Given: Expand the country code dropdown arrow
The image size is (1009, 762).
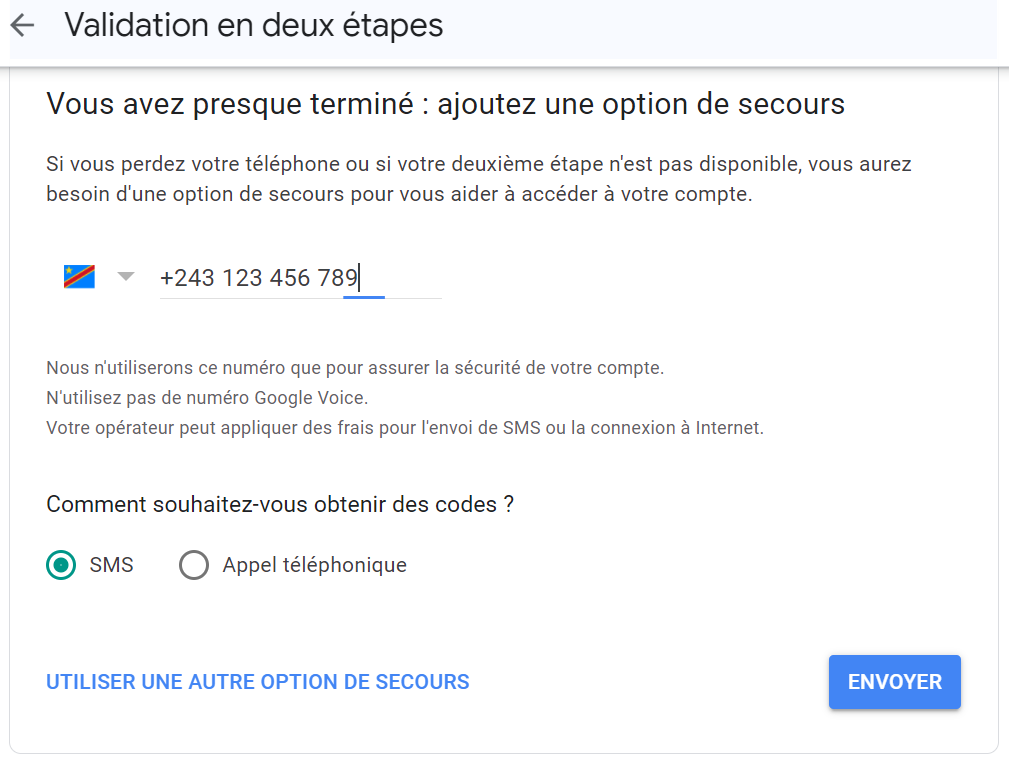Looking at the screenshot, I should coord(126,277).
